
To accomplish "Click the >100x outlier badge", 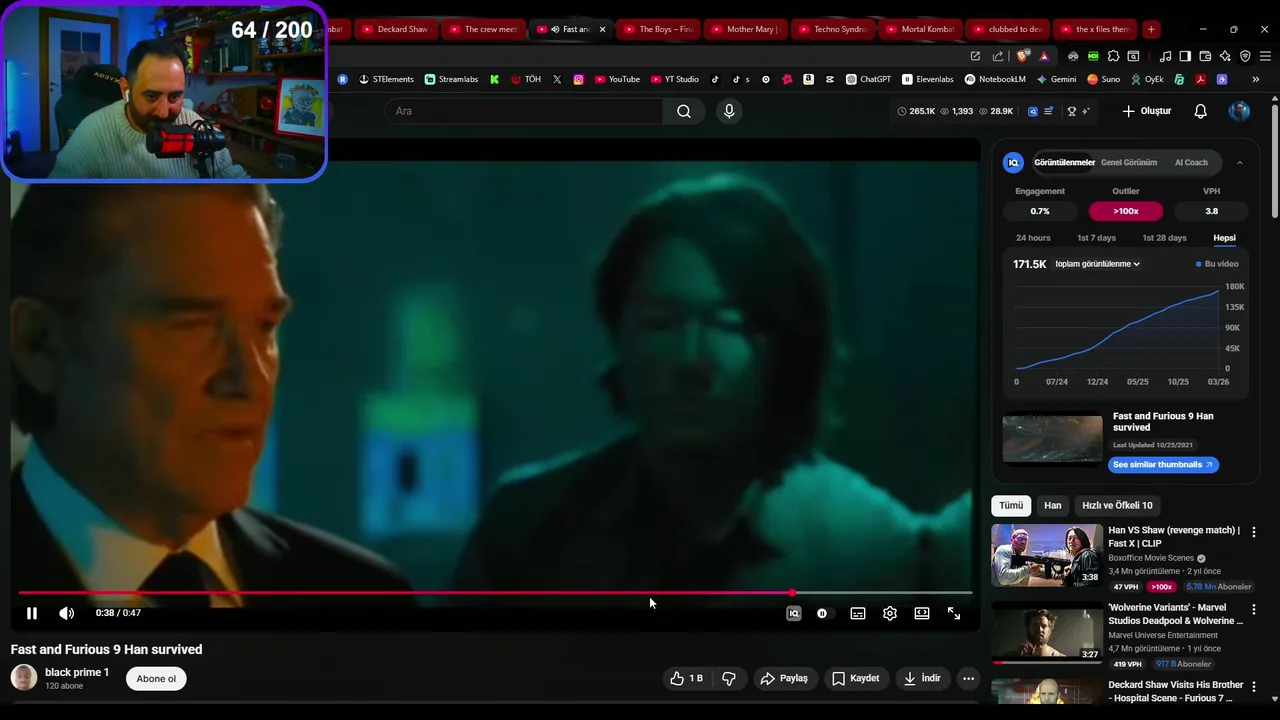I will pos(1126,211).
